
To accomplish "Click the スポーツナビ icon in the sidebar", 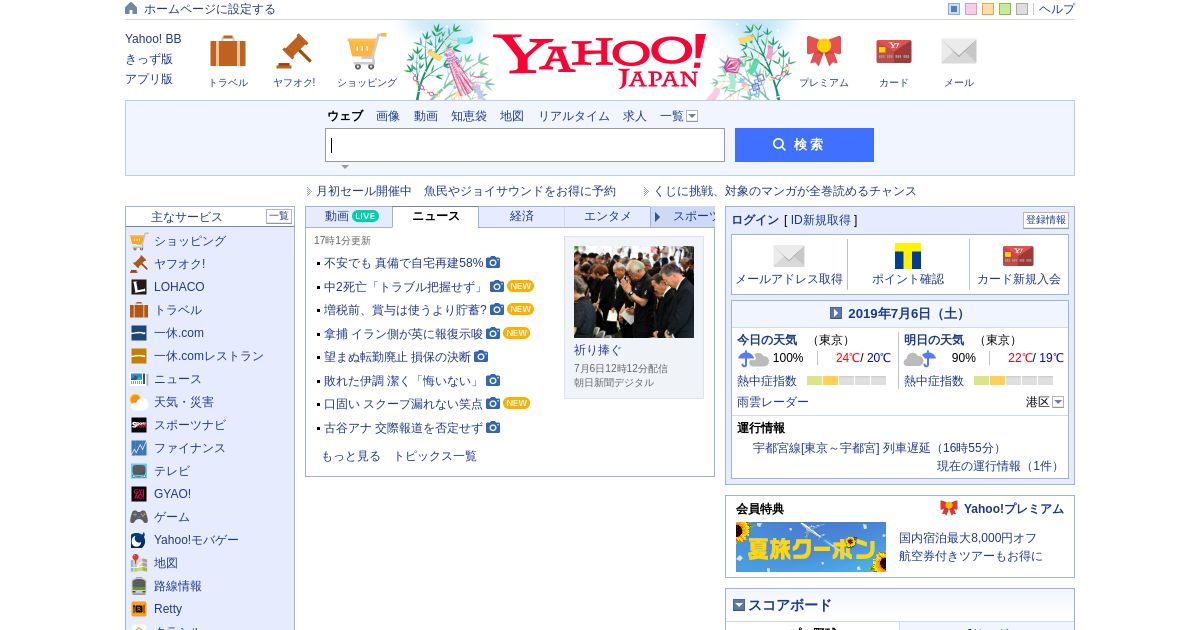I will pos(139,425).
